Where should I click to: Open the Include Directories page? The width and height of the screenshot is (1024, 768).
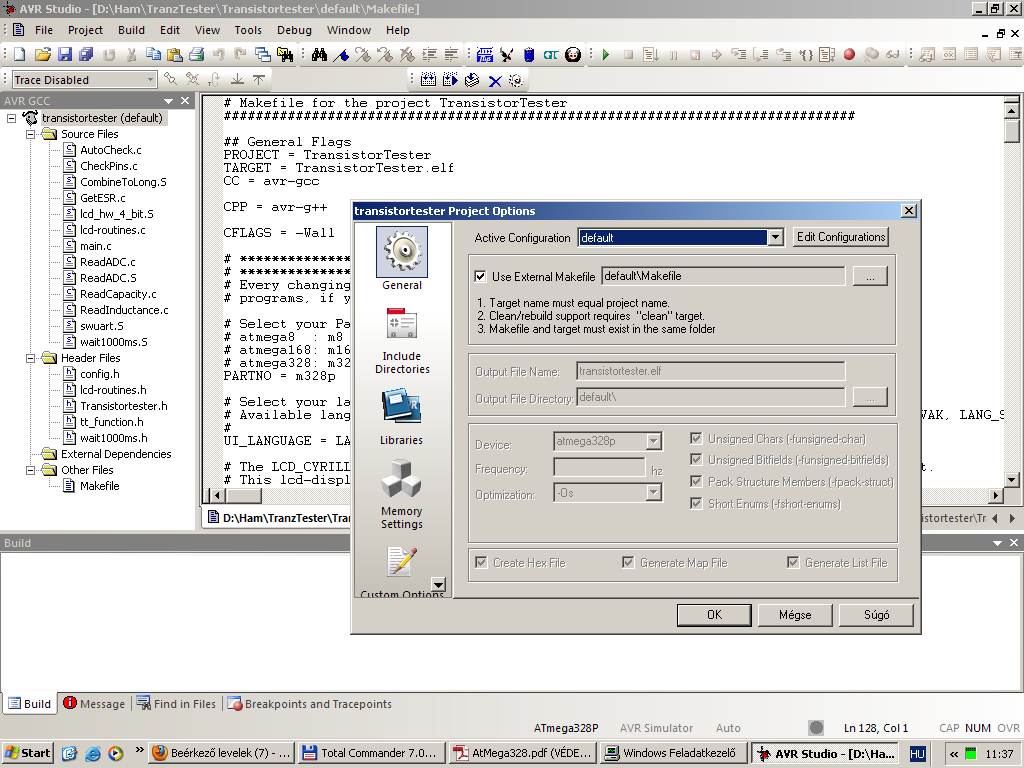click(x=402, y=340)
